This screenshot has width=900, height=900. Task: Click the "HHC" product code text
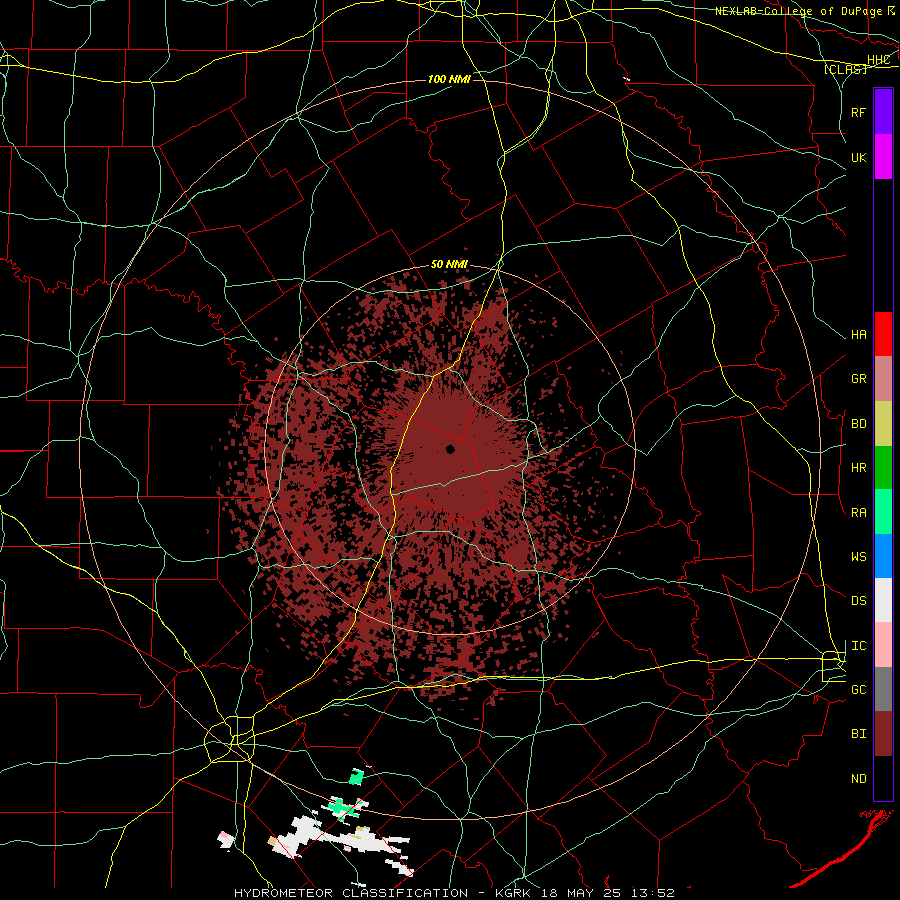coord(878,60)
